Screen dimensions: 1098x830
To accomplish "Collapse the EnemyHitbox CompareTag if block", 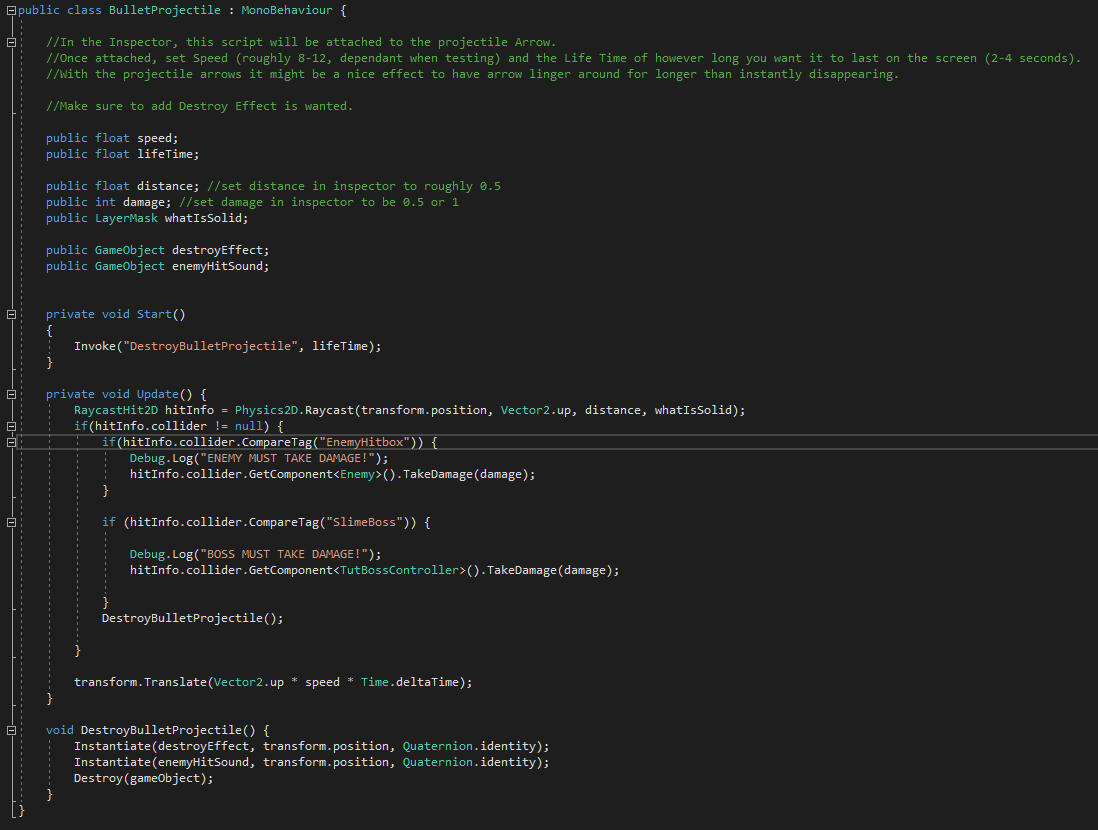I will click(11, 442).
